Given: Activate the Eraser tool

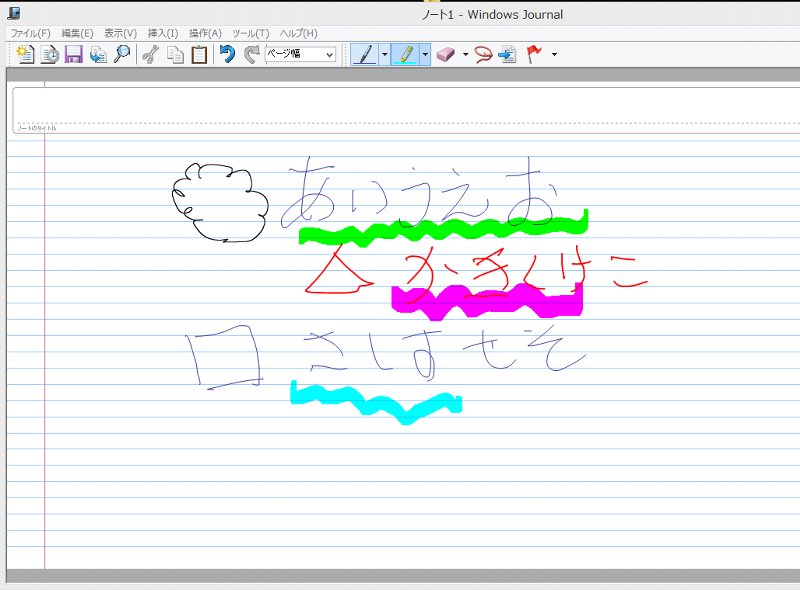Looking at the screenshot, I should [x=446, y=55].
